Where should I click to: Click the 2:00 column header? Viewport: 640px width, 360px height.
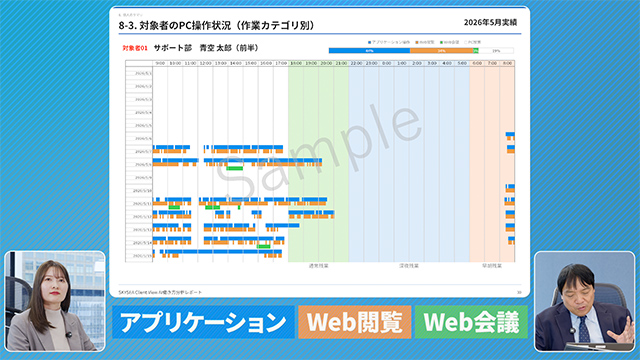[417, 63]
